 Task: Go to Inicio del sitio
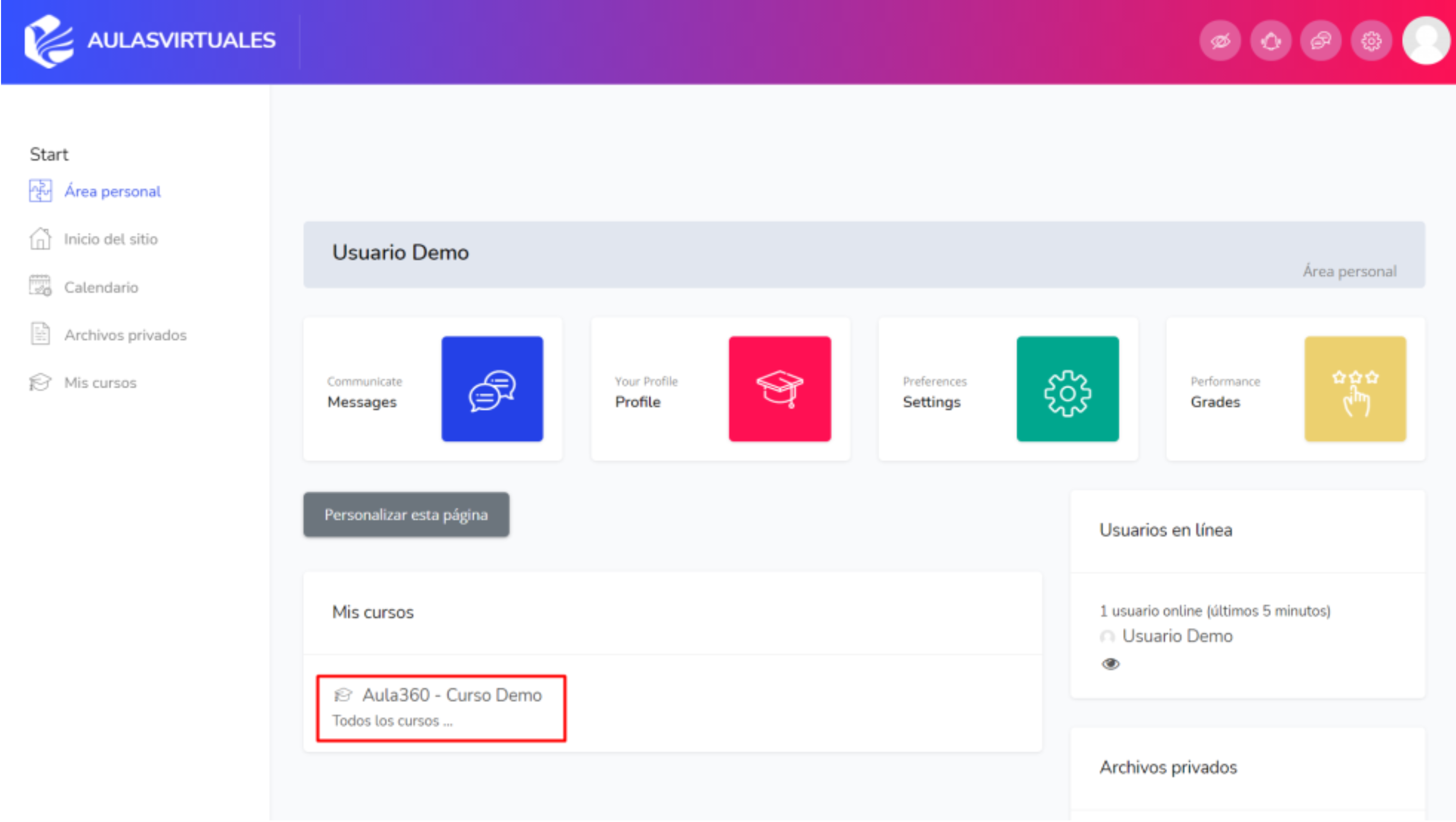tap(110, 239)
